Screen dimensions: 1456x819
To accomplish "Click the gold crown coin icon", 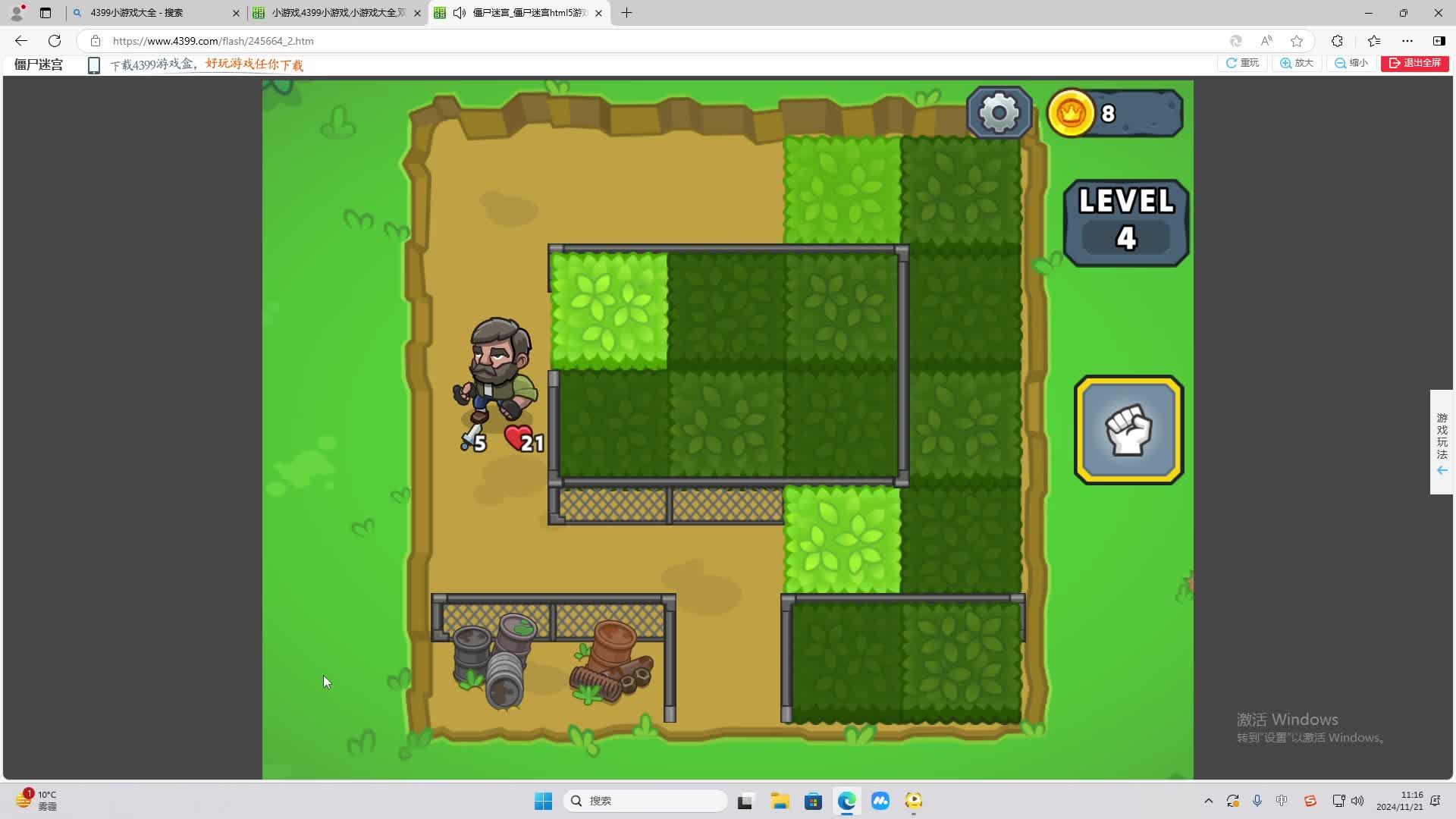I will [1070, 113].
